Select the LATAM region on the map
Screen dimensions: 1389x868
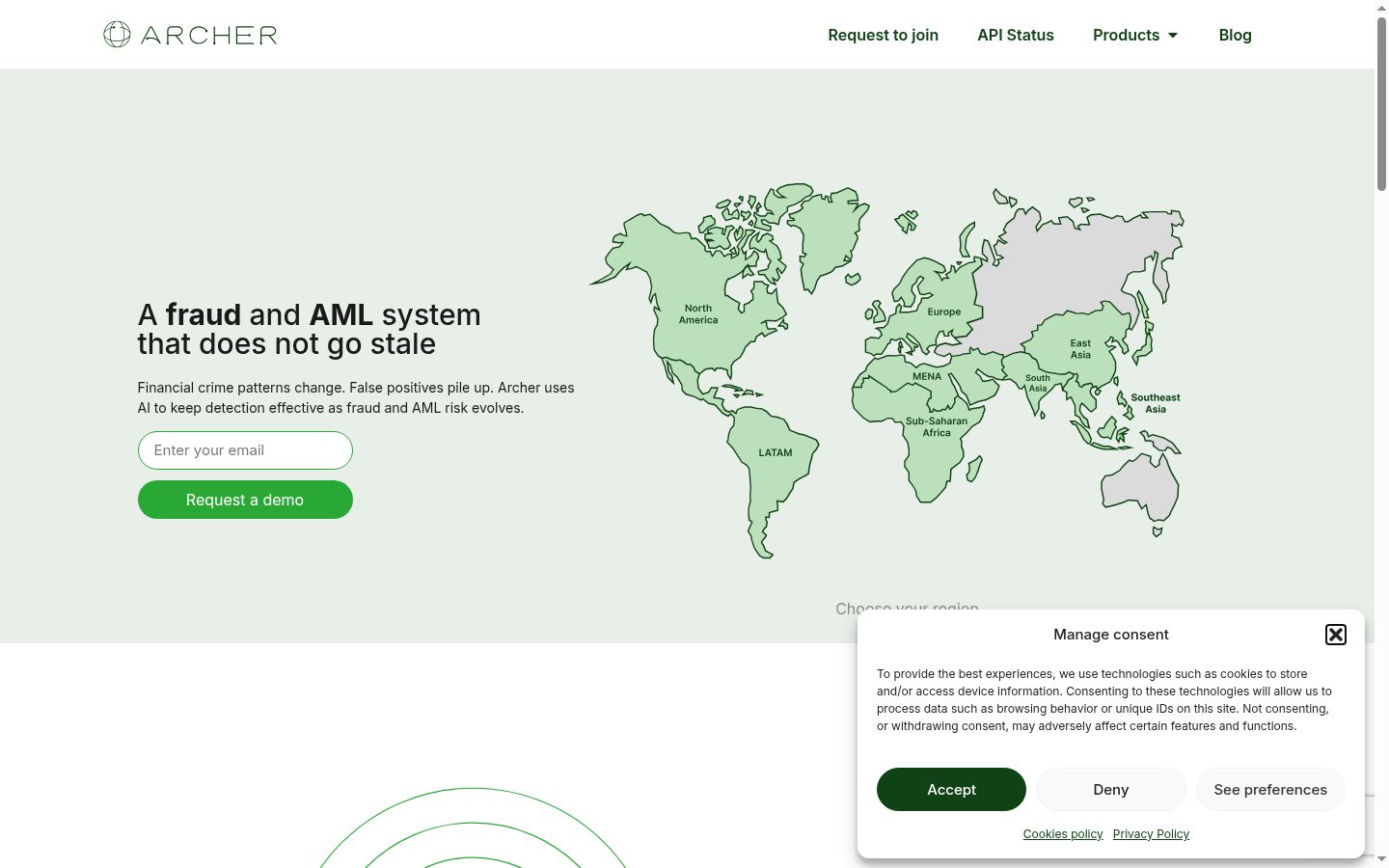click(776, 452)
